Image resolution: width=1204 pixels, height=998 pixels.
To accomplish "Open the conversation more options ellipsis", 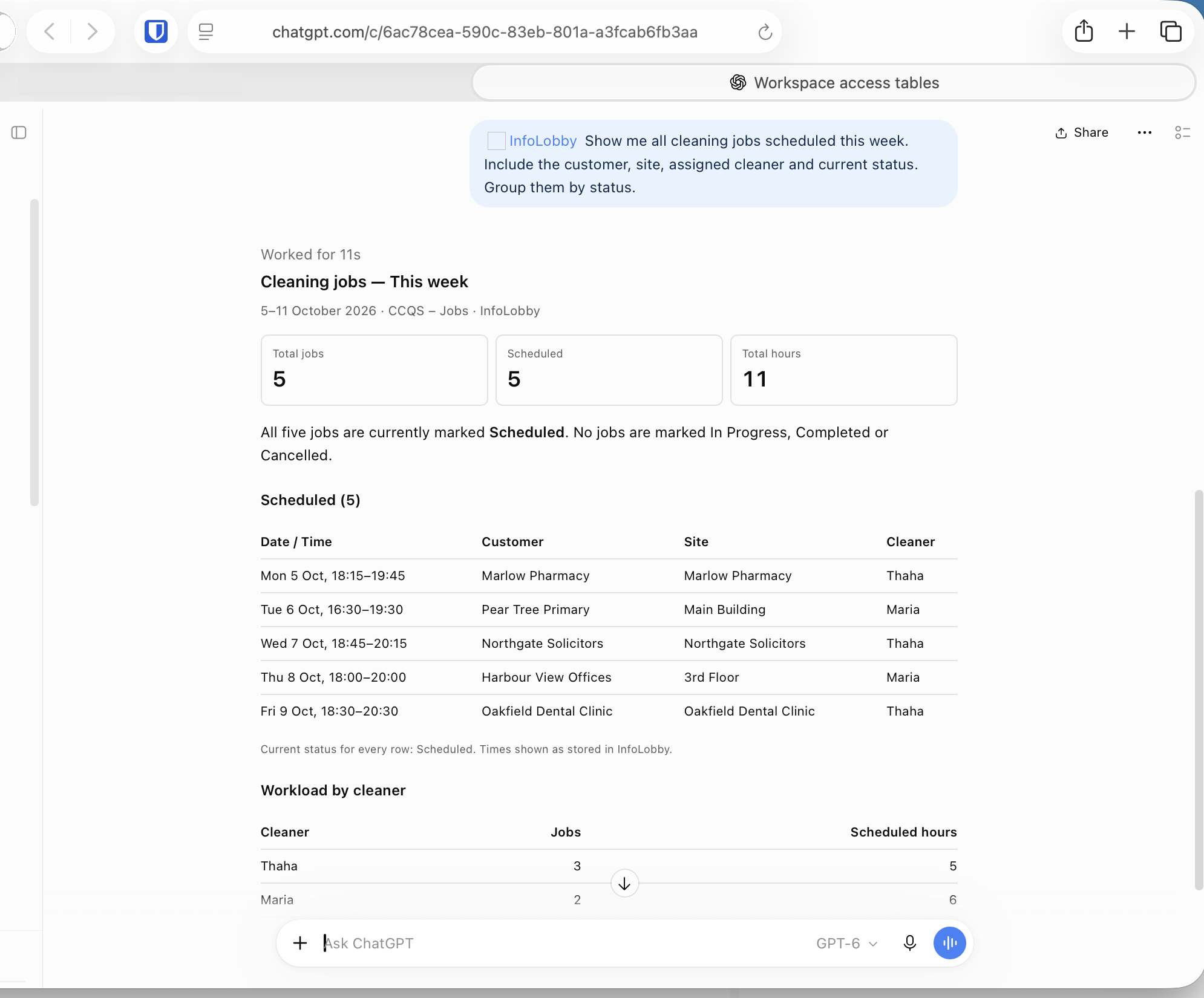I will point(1144,132).
